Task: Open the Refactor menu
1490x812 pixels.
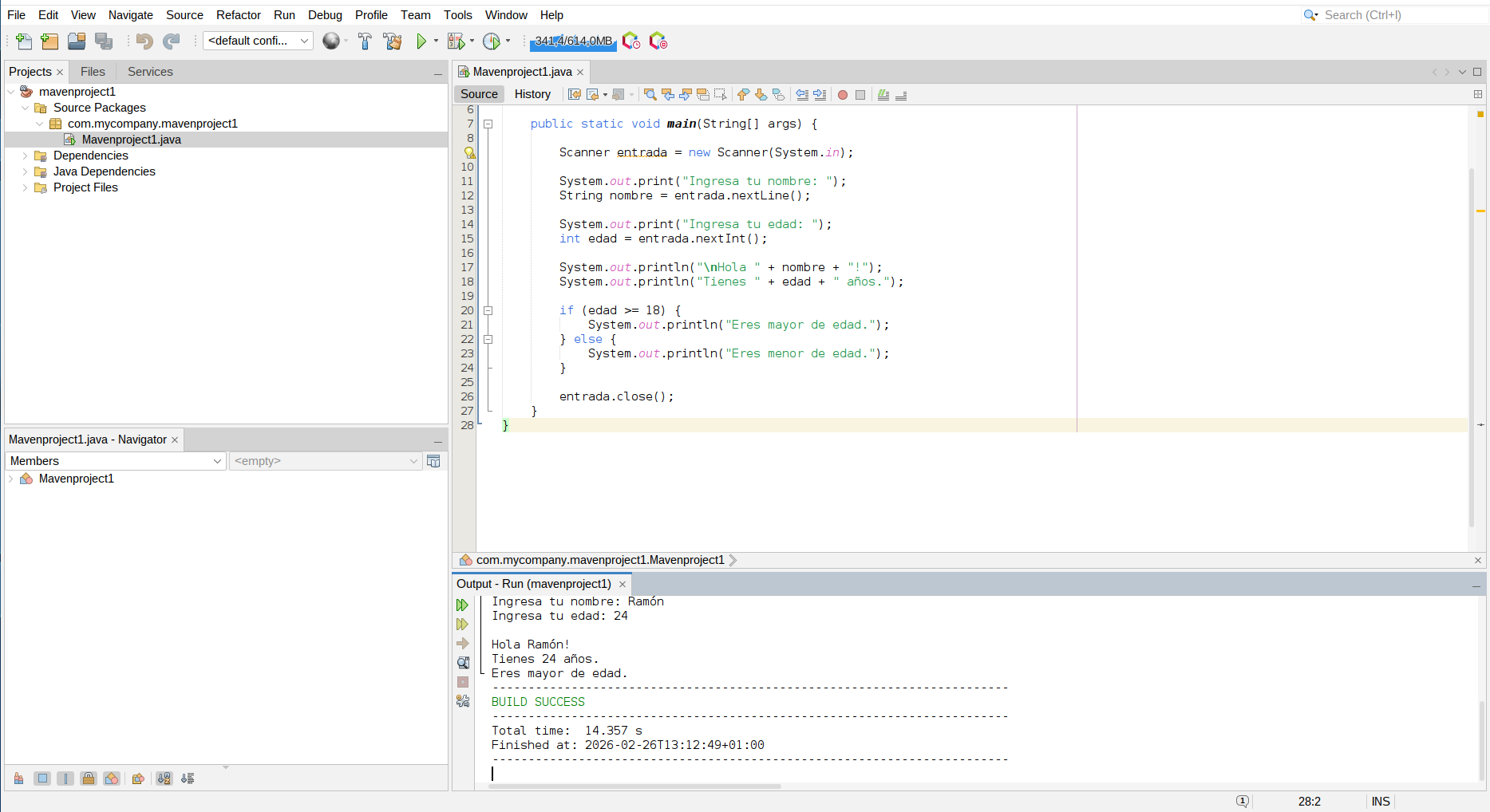Action: click(238, 15)
